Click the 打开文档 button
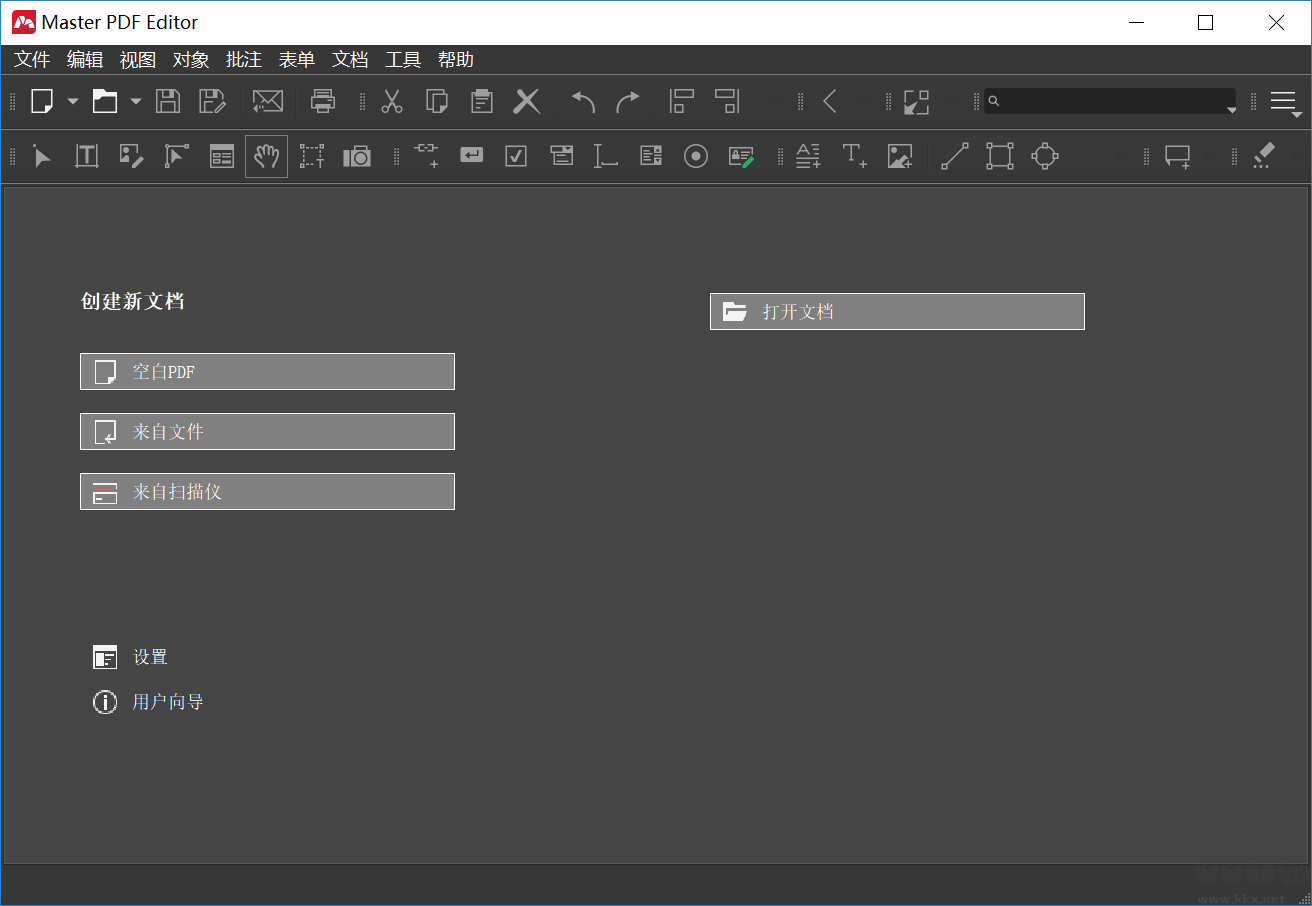 897,312
